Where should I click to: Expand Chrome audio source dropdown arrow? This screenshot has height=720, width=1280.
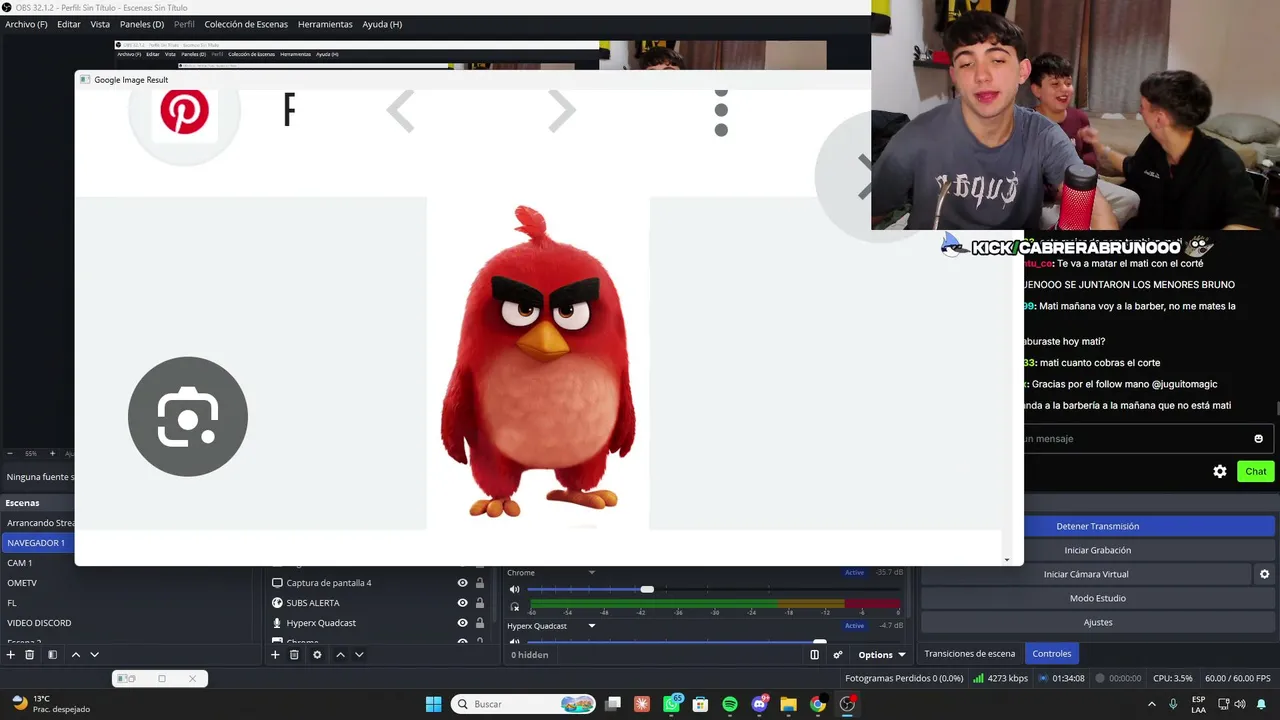click(x=591, y=573)
